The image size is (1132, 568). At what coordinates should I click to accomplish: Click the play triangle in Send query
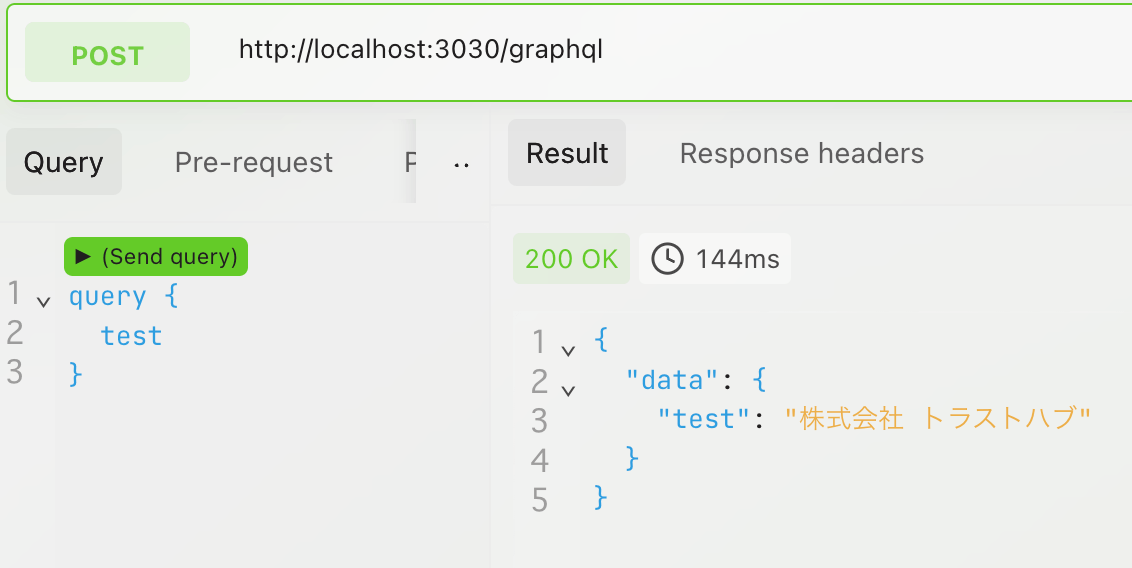pyautogui.click(x=83, y=256)
